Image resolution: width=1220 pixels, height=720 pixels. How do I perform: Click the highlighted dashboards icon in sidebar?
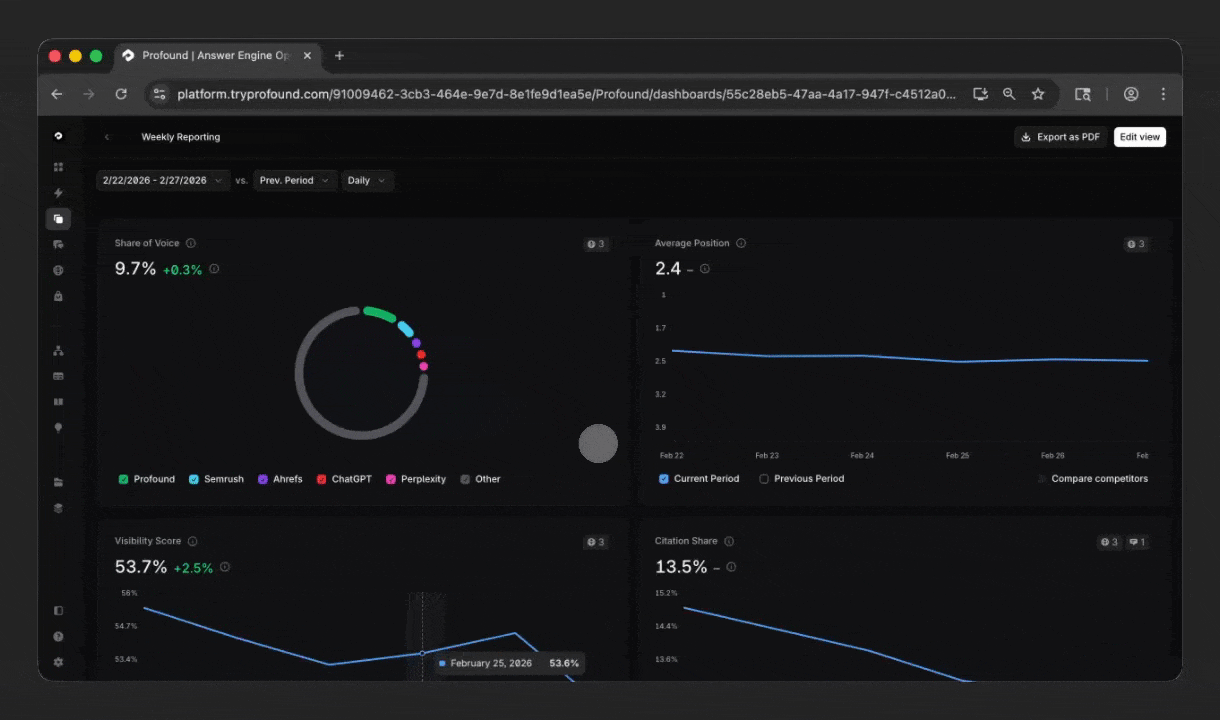tap(58, 218)
